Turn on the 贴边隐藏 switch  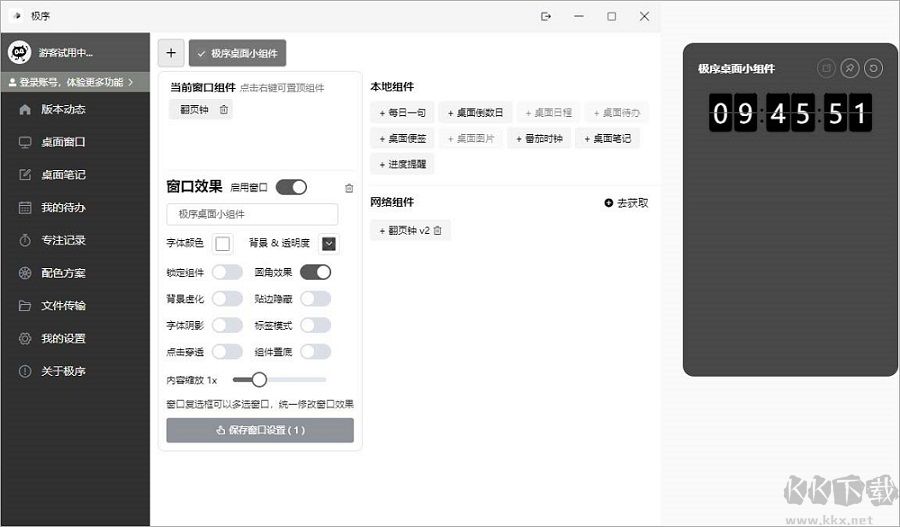(x=315, y=298)
